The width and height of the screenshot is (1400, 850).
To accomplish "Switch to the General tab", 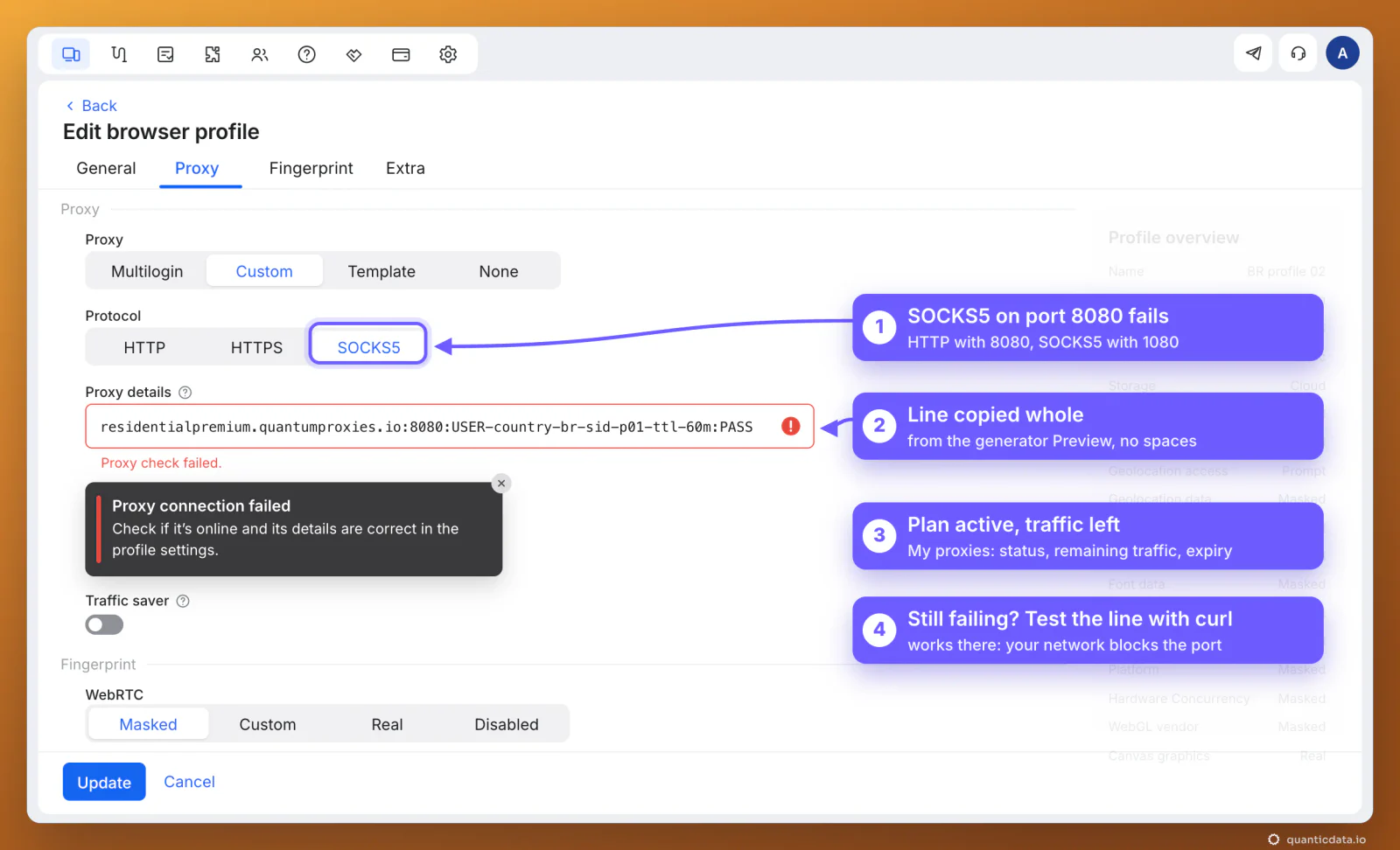I will click(106, 168).
